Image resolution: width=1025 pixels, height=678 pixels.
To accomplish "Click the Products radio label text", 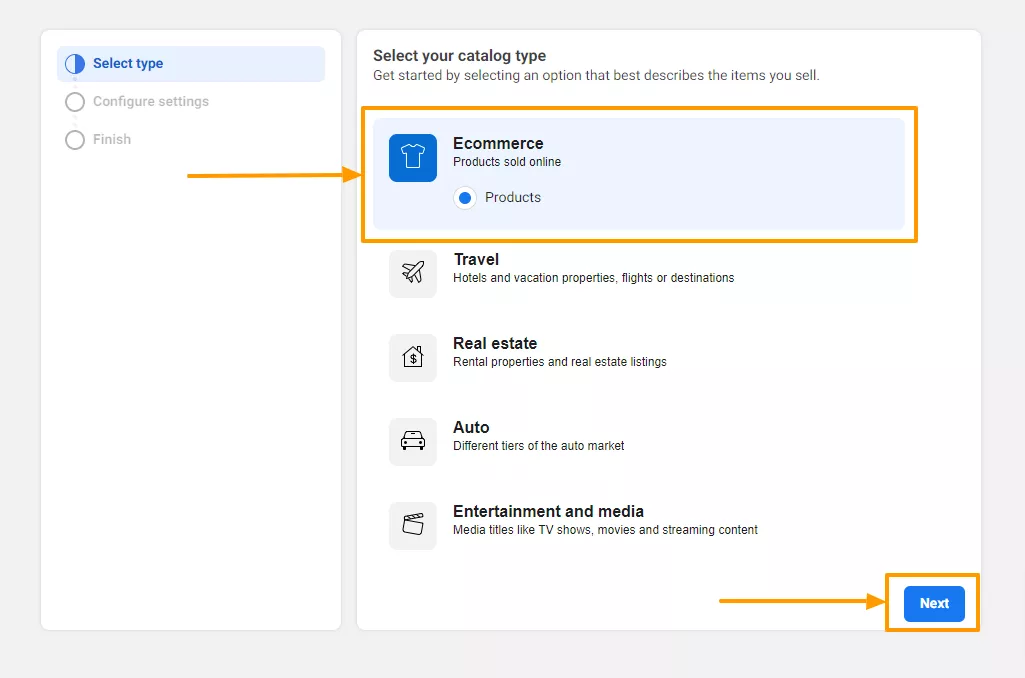I will (x=513, y=198).
